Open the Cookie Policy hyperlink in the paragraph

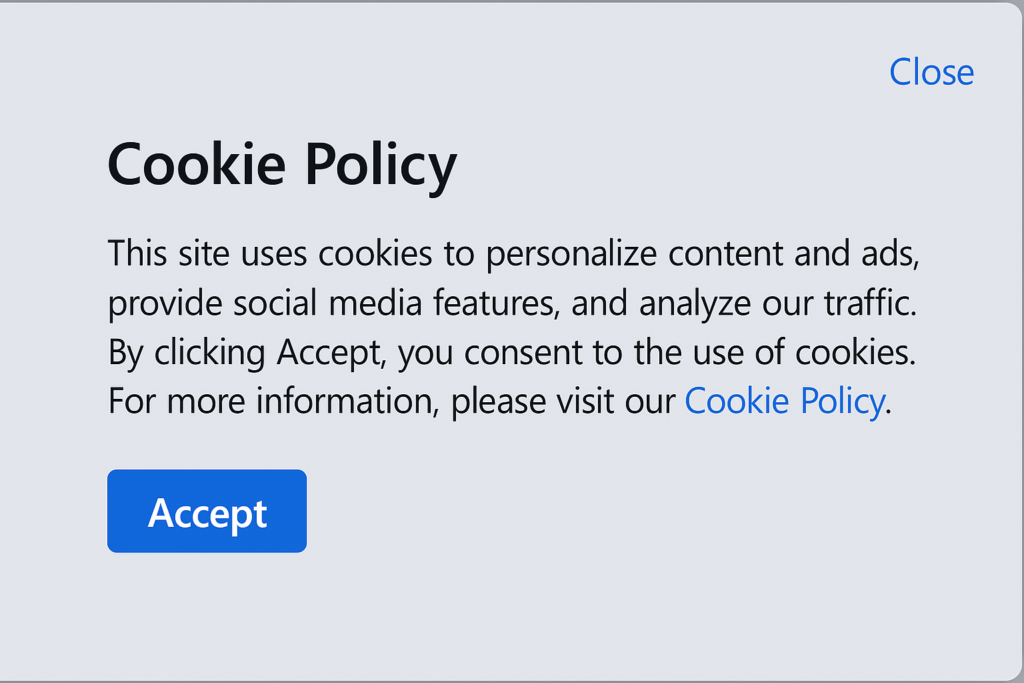[x=784, y=402]
